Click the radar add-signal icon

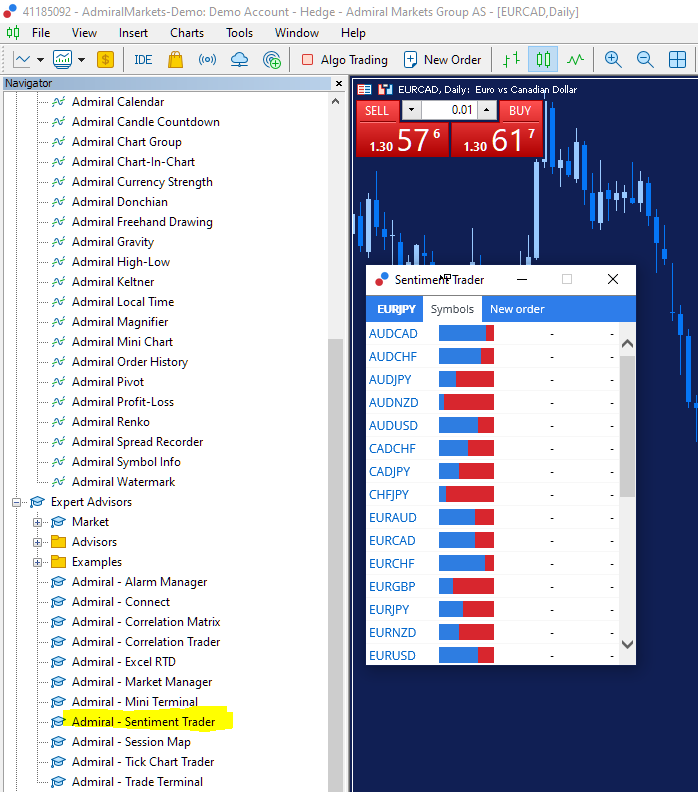click(272, 60)
